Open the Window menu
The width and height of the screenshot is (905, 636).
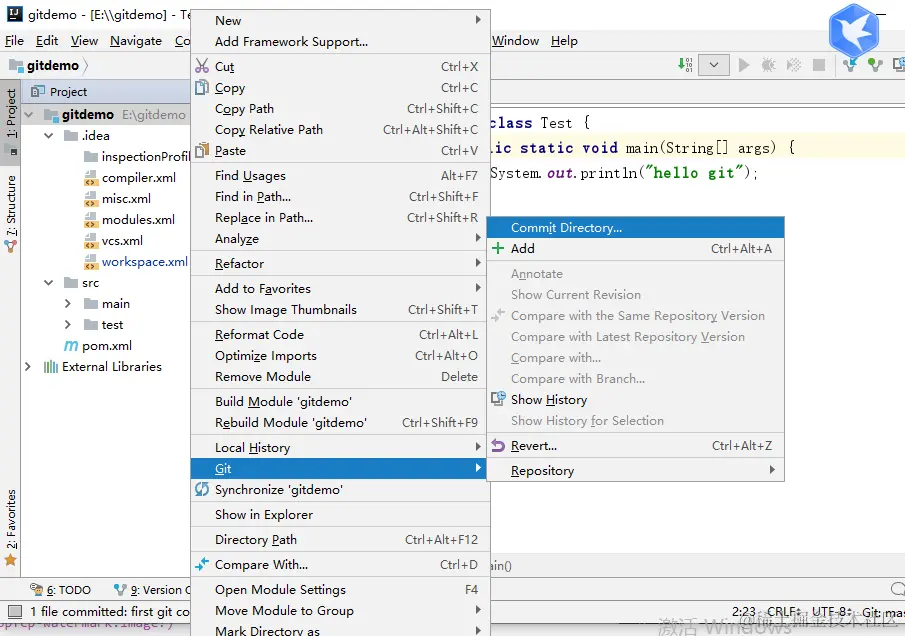[x=515, y=41]
